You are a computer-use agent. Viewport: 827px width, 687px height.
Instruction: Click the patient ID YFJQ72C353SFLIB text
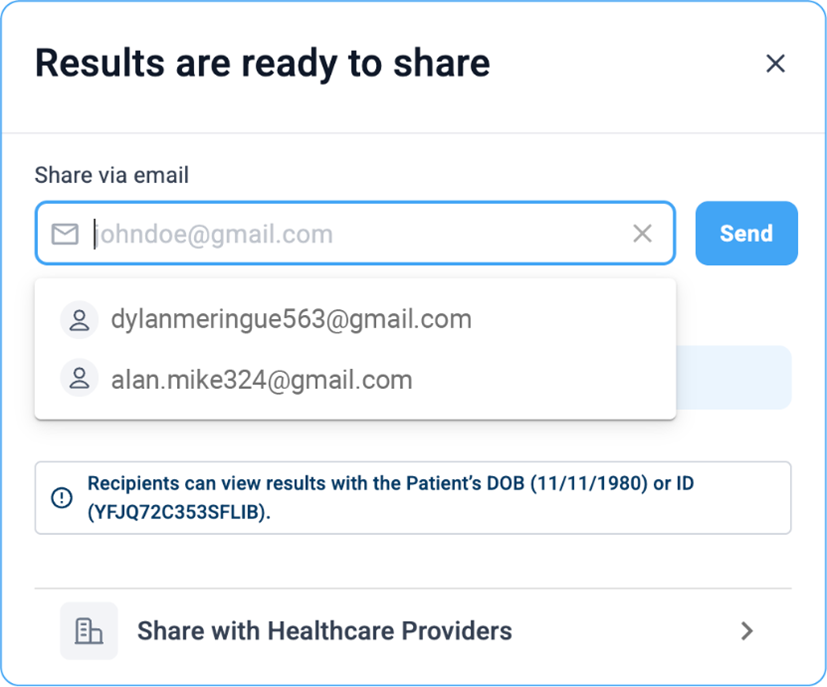coord(178,512)
